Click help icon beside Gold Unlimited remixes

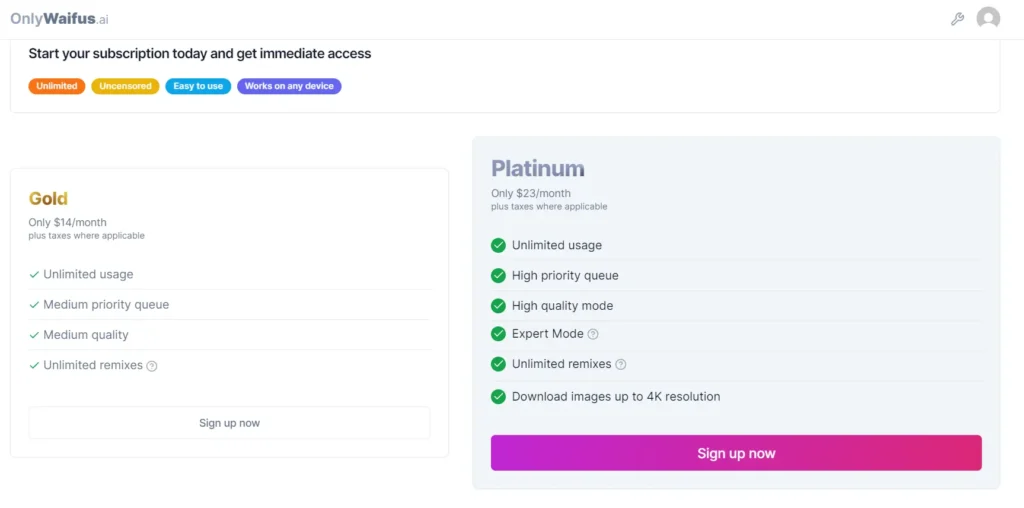point(152,366)
